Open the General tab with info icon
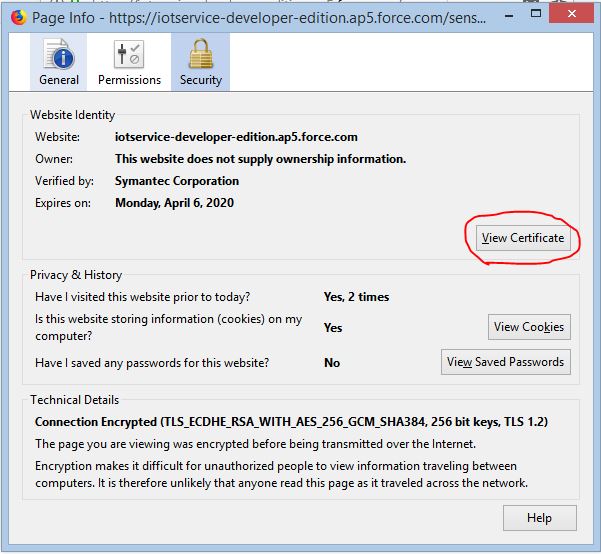The width and height of the screenshot is (601, 554). pos(59,62)
